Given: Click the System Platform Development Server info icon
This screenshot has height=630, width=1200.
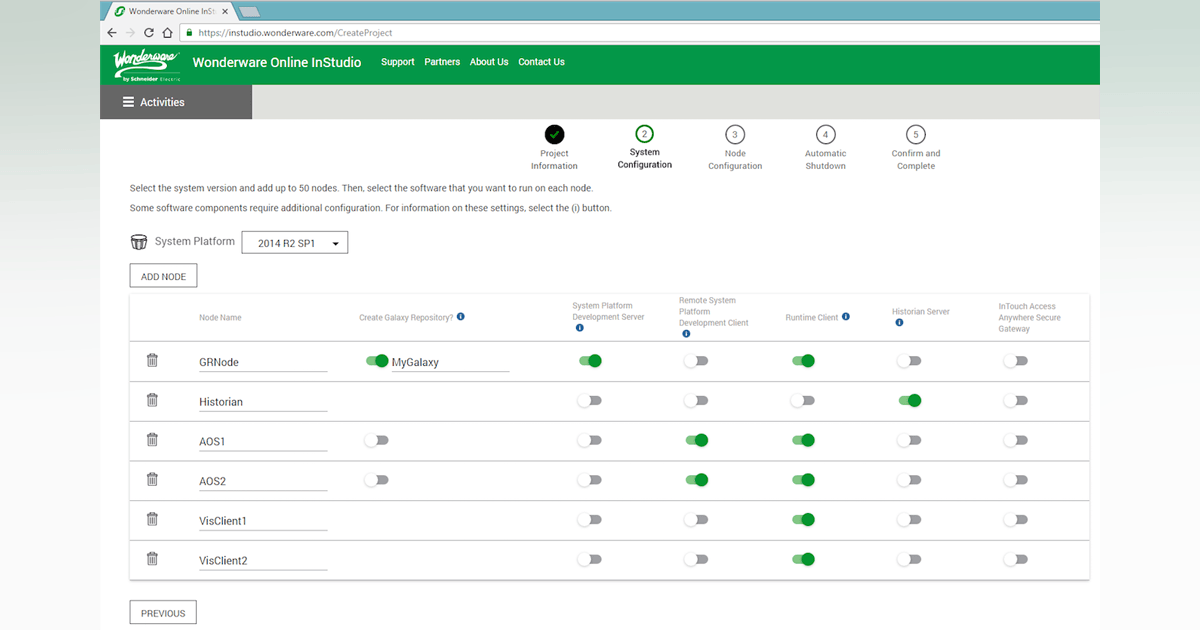Looking at the screenshot, I should (578, 325).
